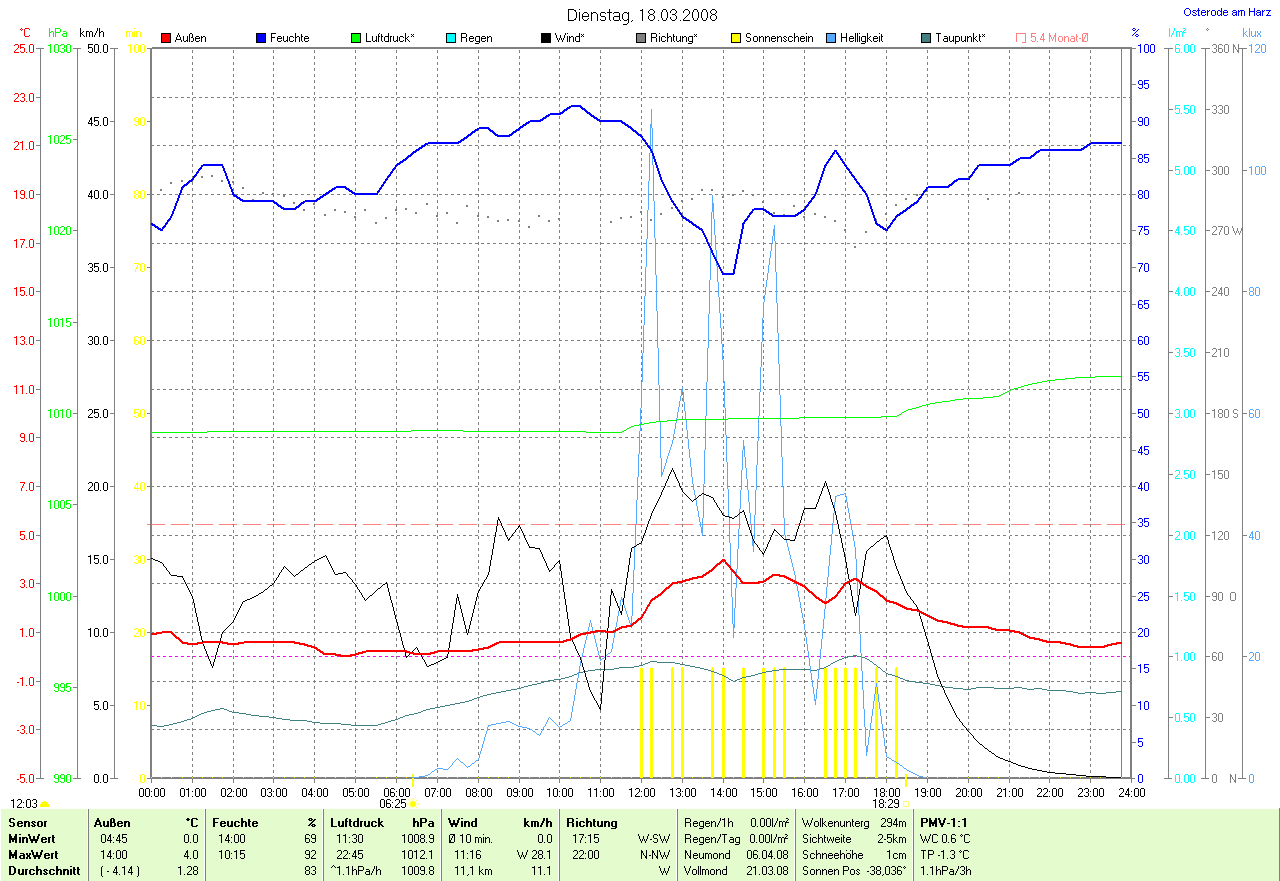Click the Osterode am Harz location link

tap(1226, 12)
